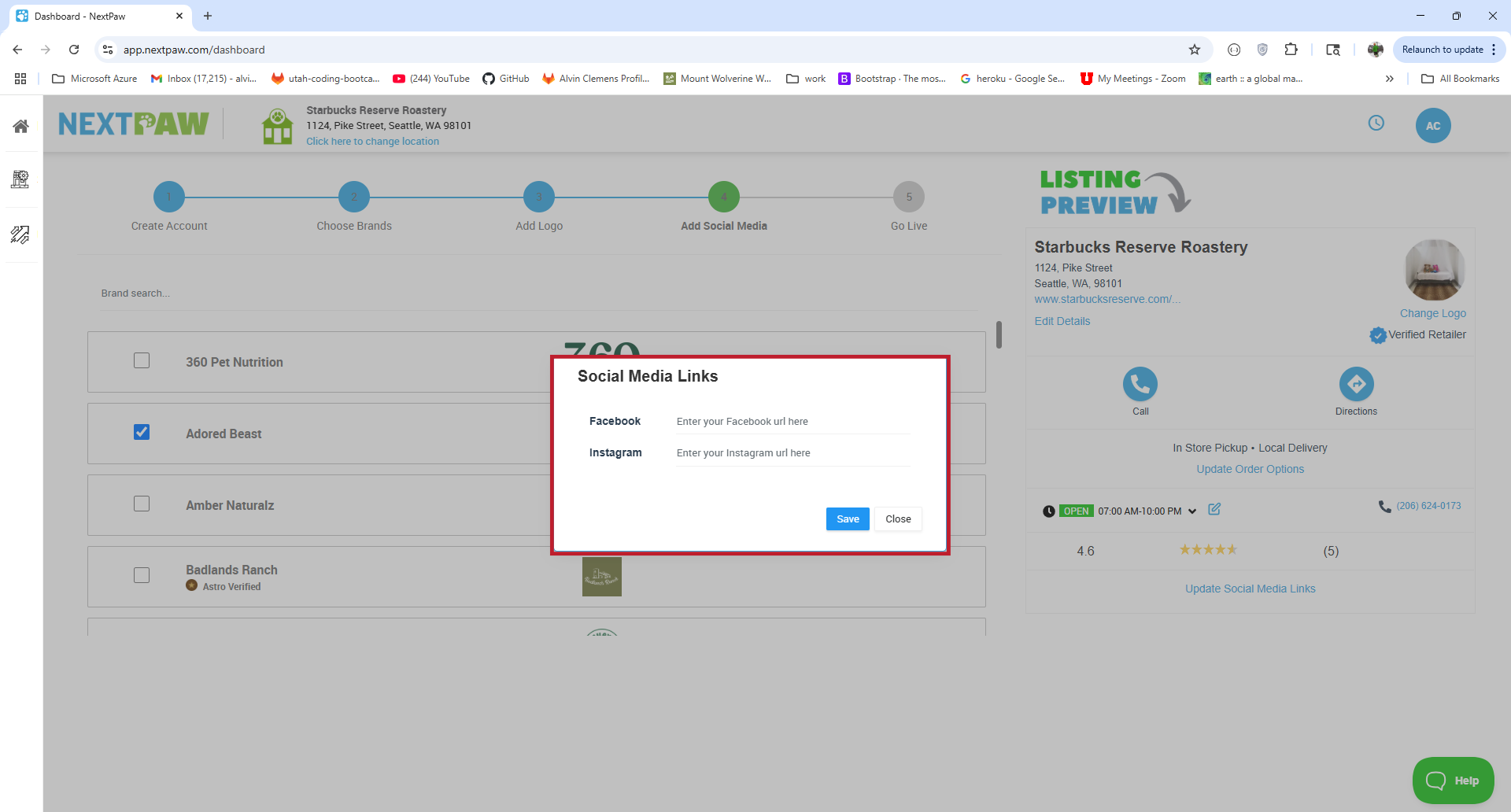This screenshot has height=812, width=1511.
Task: Click the green store location icon
Action: 277,127
